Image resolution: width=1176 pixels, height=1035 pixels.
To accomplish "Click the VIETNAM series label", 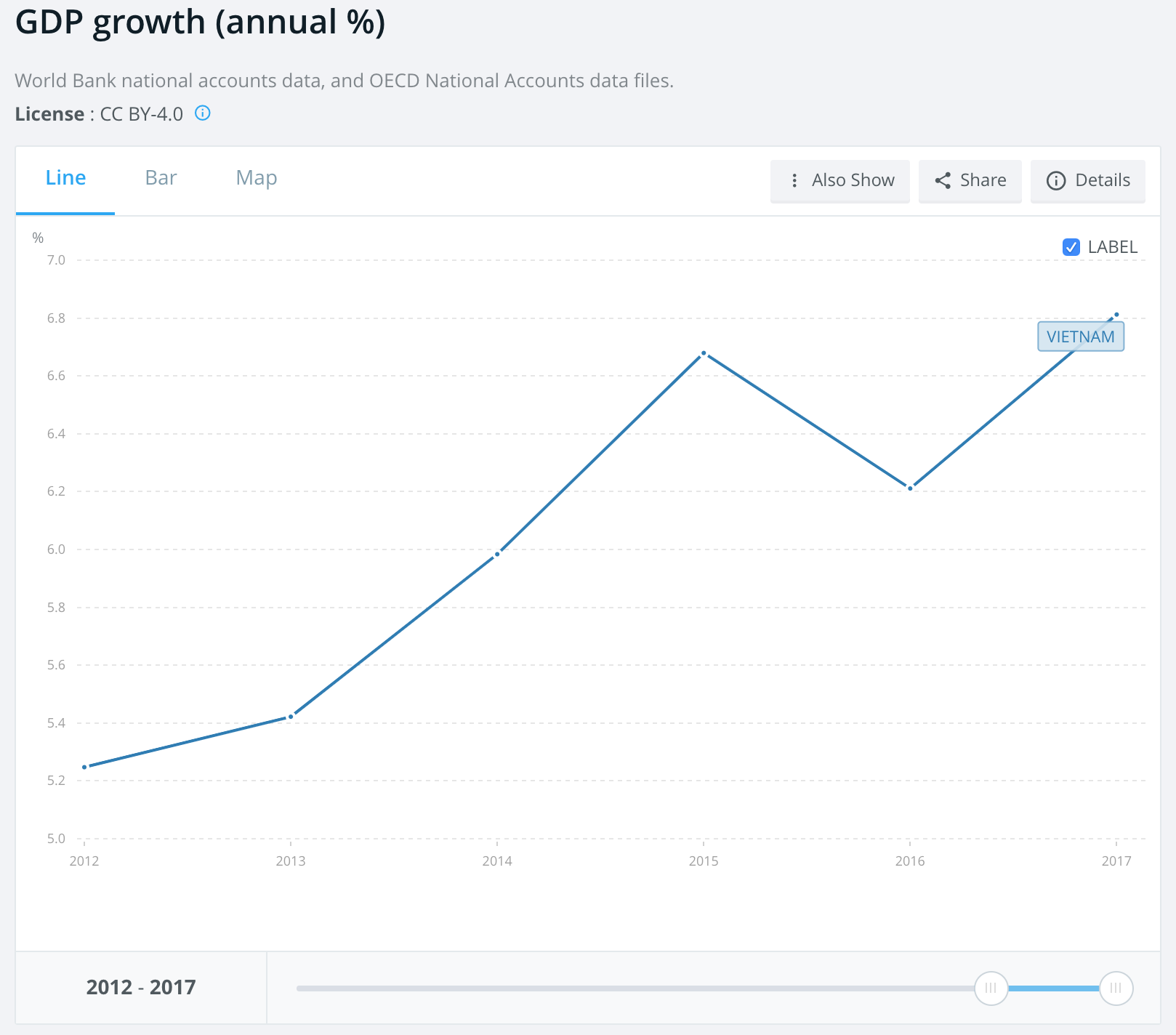I will click(1080, 337).
